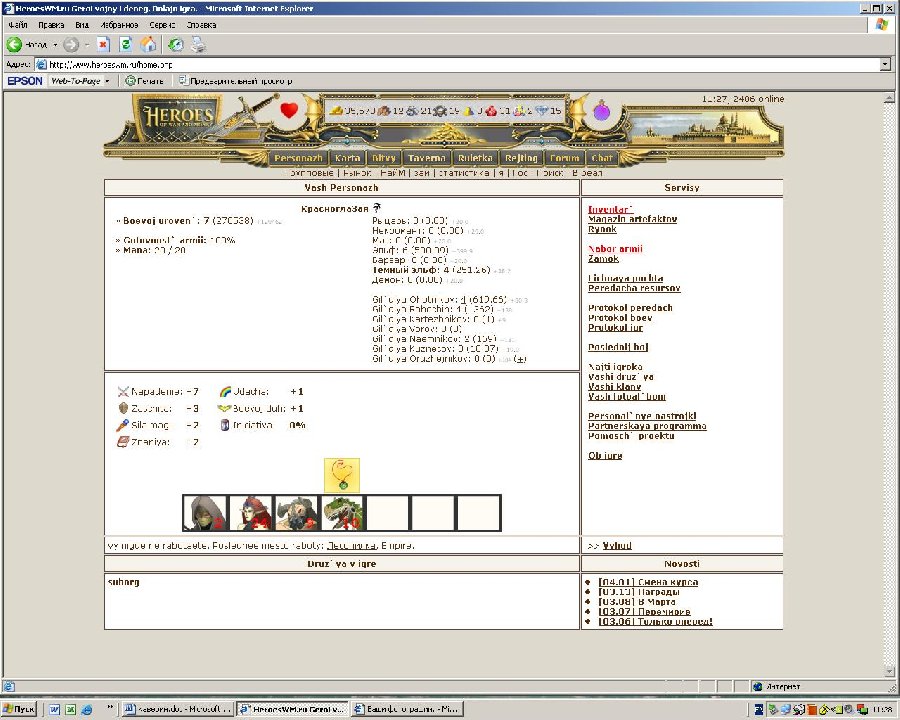Refresh the page with green arrows icon

coord(126,45)
